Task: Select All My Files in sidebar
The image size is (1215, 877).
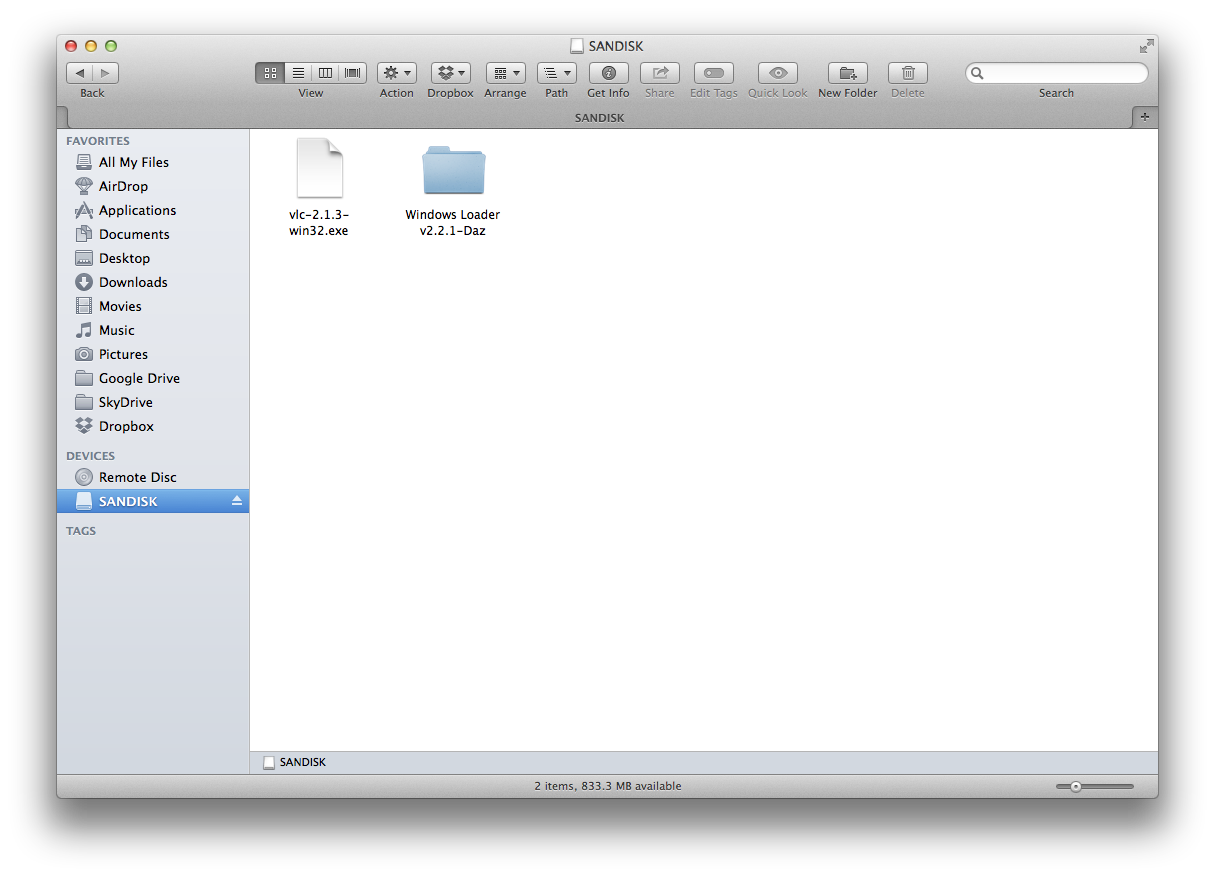Action: click(x=153, y=162)
